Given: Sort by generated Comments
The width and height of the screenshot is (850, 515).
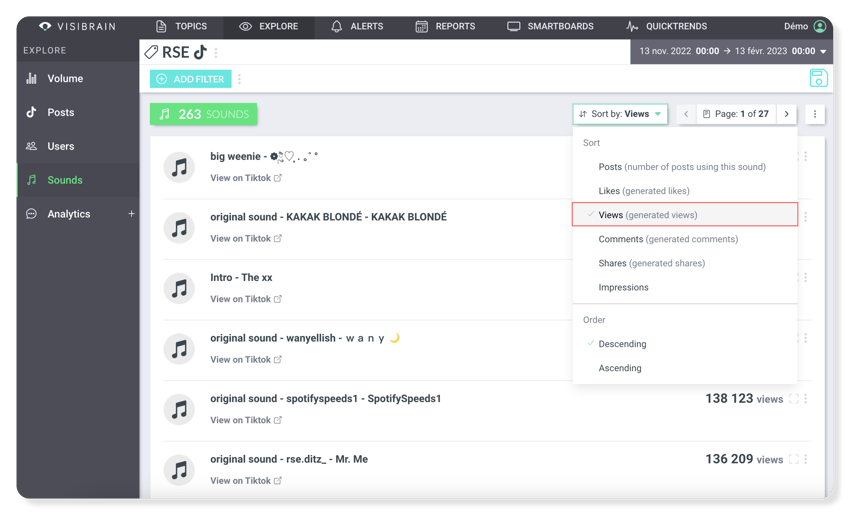Looking at the screenshot, I should tap(685, 239).
